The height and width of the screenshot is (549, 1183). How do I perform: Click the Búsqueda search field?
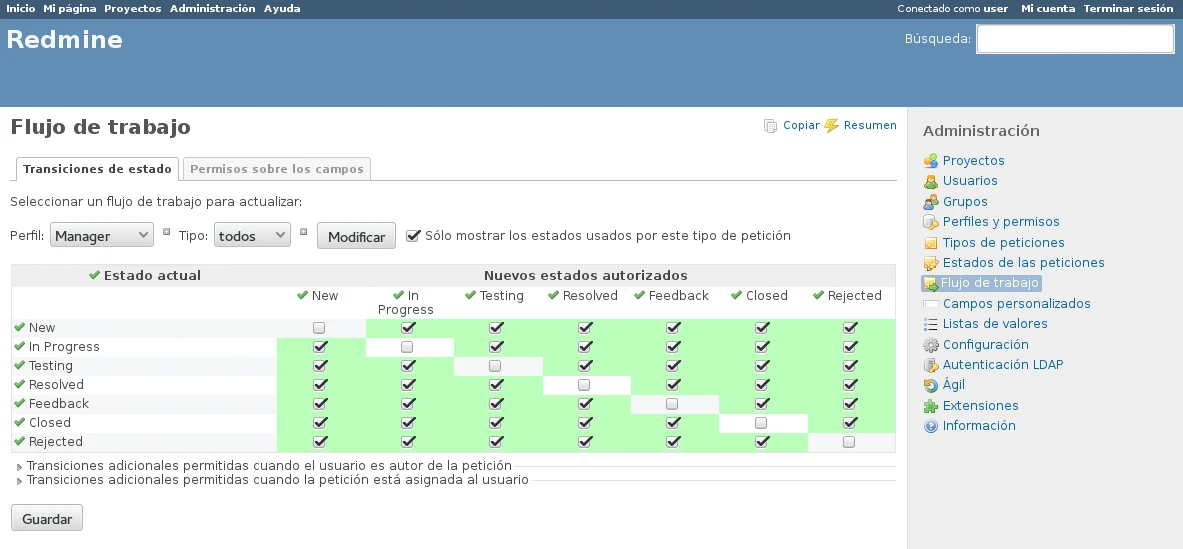point(1074,39)
